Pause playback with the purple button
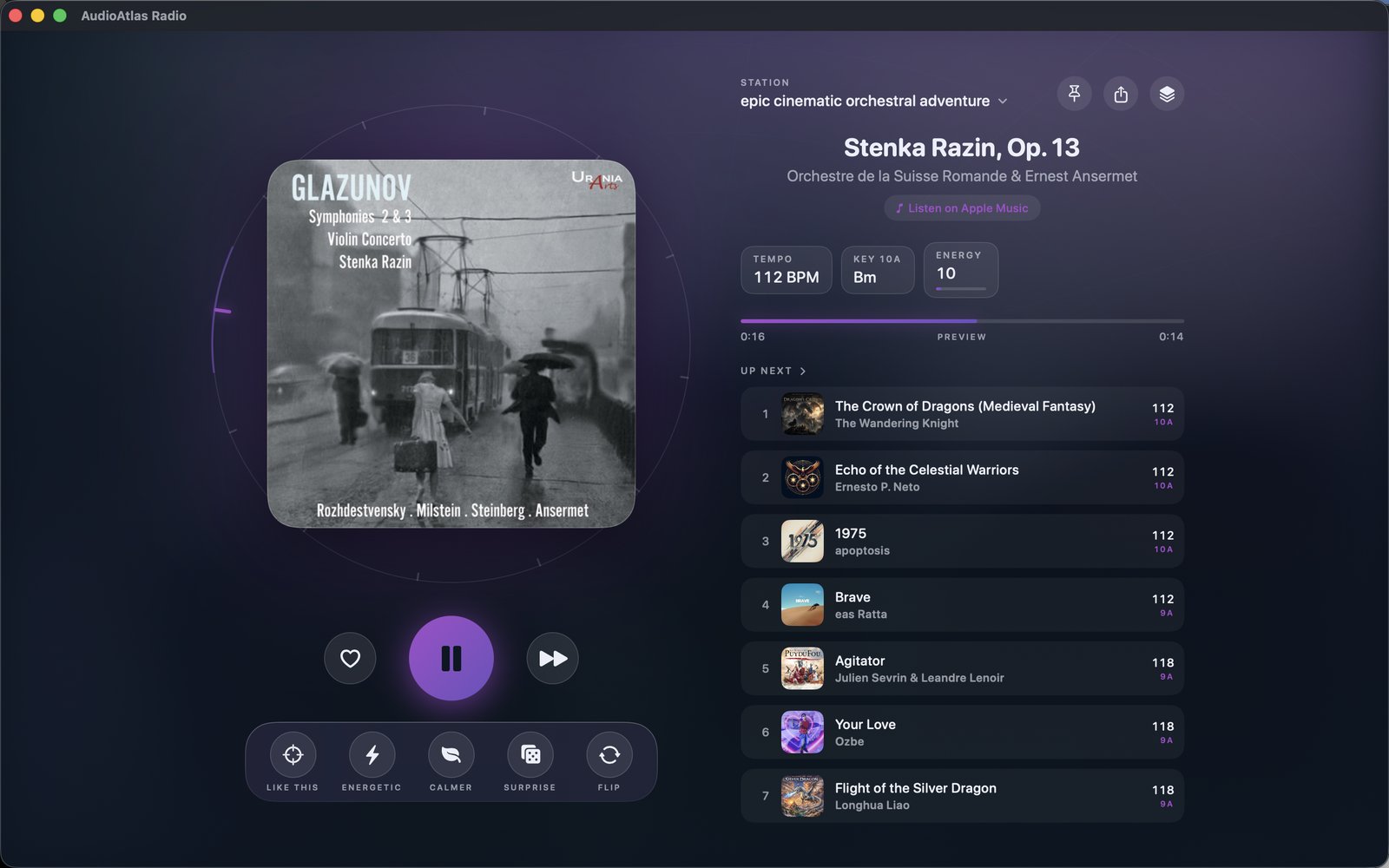The image size is (1389, 868). coord(451,659)
